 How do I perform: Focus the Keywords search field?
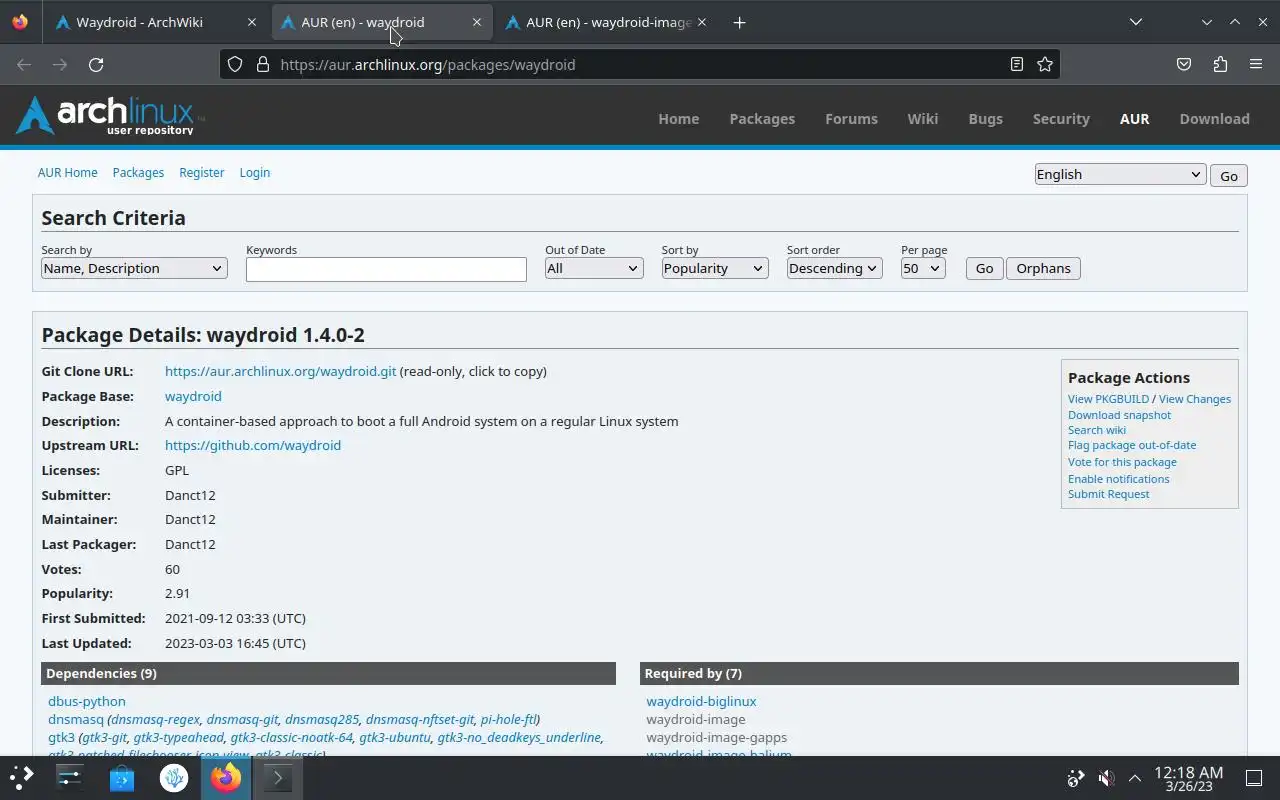[x=386, y=269]
